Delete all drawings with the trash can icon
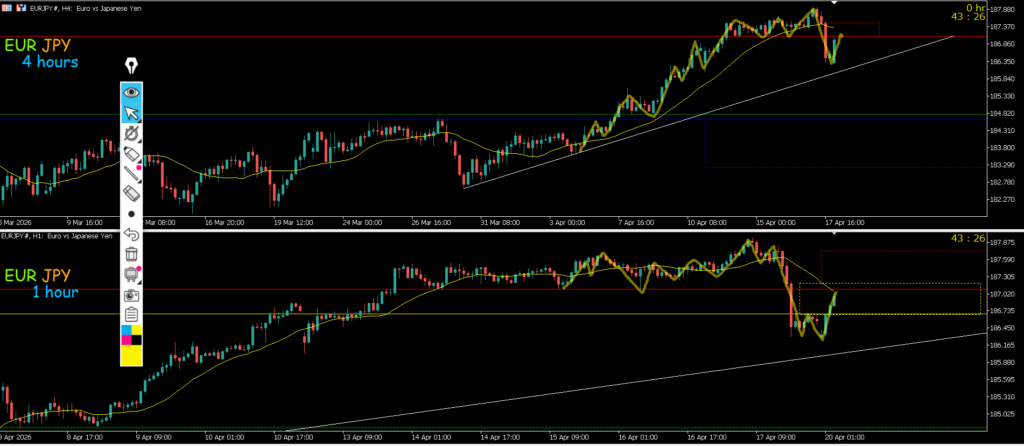The height and width of the screenshot is (446, 1024). (132, 254)
